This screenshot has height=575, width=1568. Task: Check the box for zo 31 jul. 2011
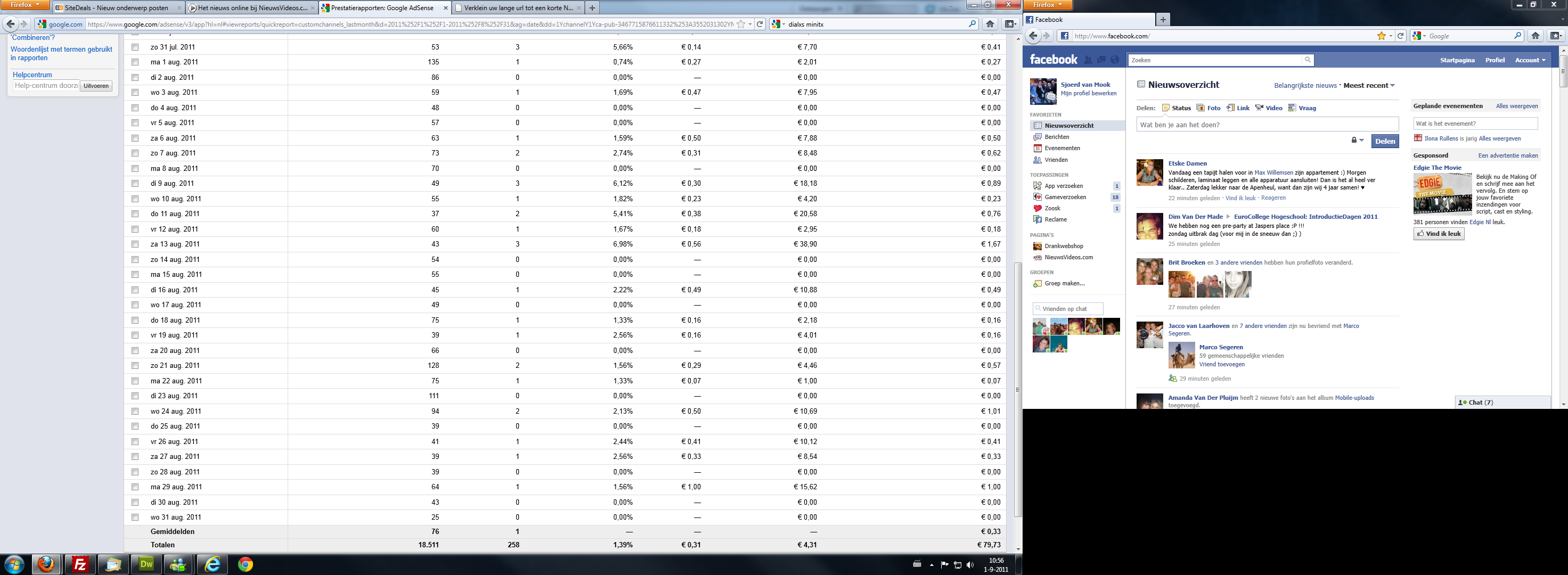pos(135,47)
